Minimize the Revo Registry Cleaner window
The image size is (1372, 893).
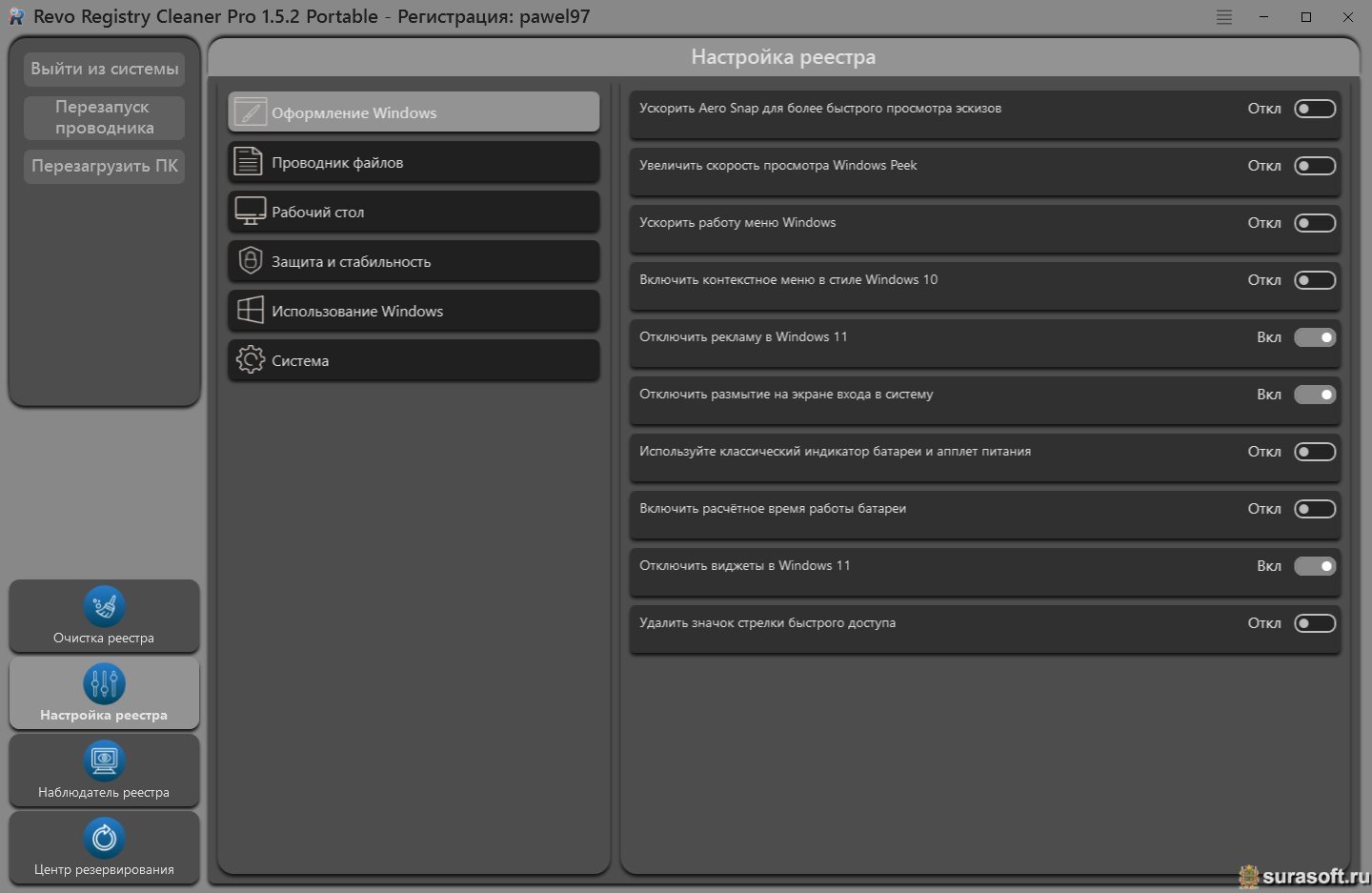[1264, 17]
